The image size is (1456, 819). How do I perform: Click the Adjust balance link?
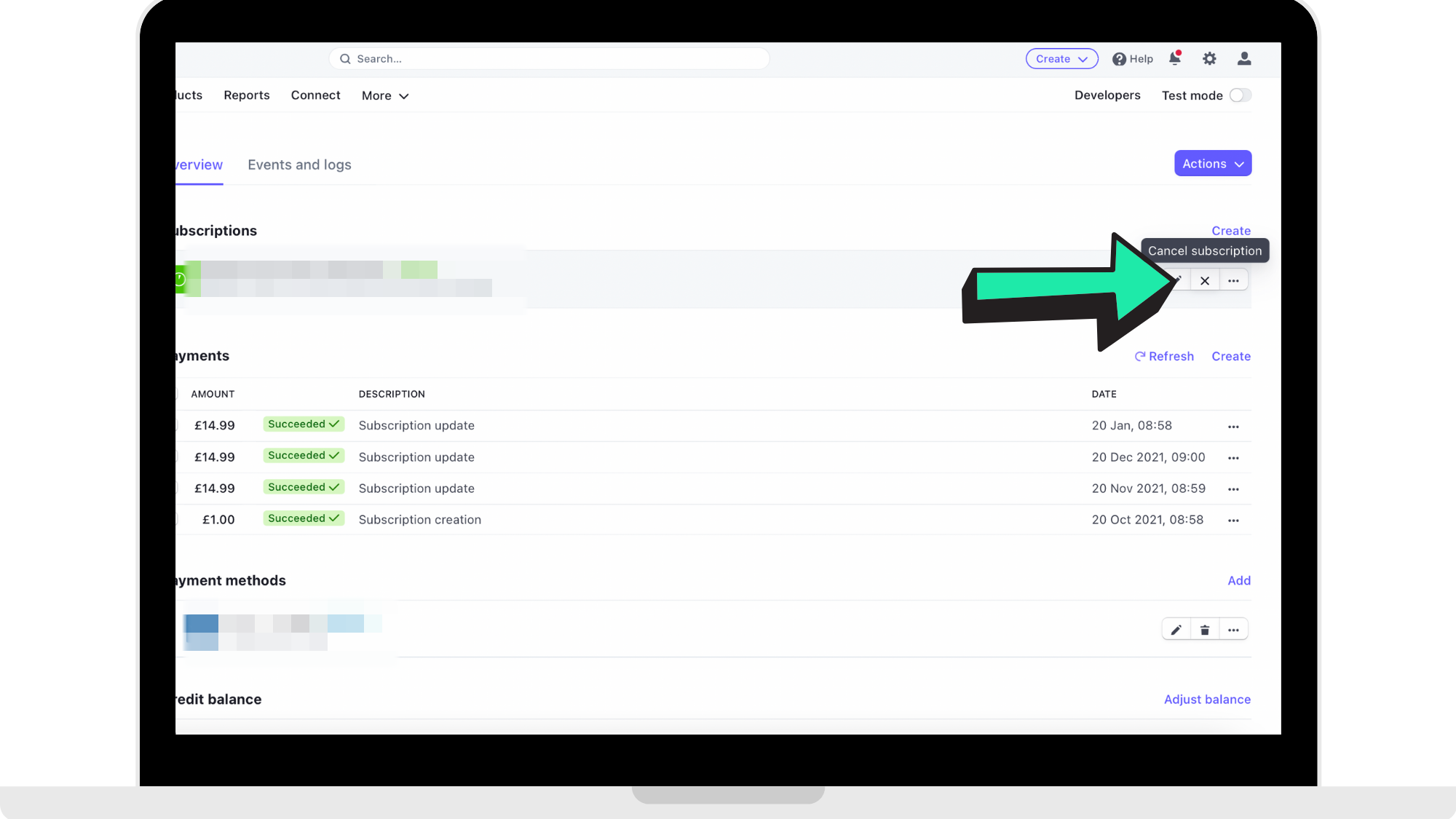pyautogui.click(x=1207, y=700)
